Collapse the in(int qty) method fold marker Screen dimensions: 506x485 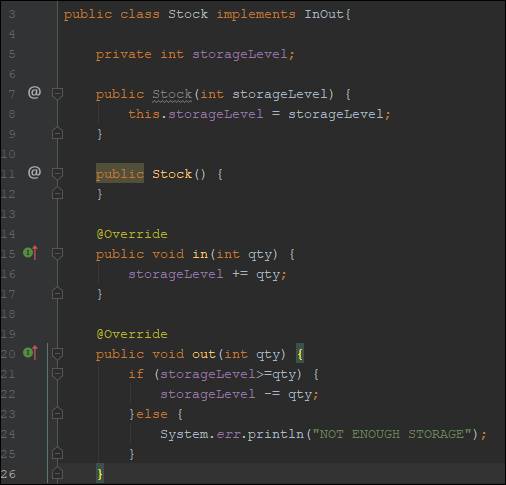click(57, 253)
